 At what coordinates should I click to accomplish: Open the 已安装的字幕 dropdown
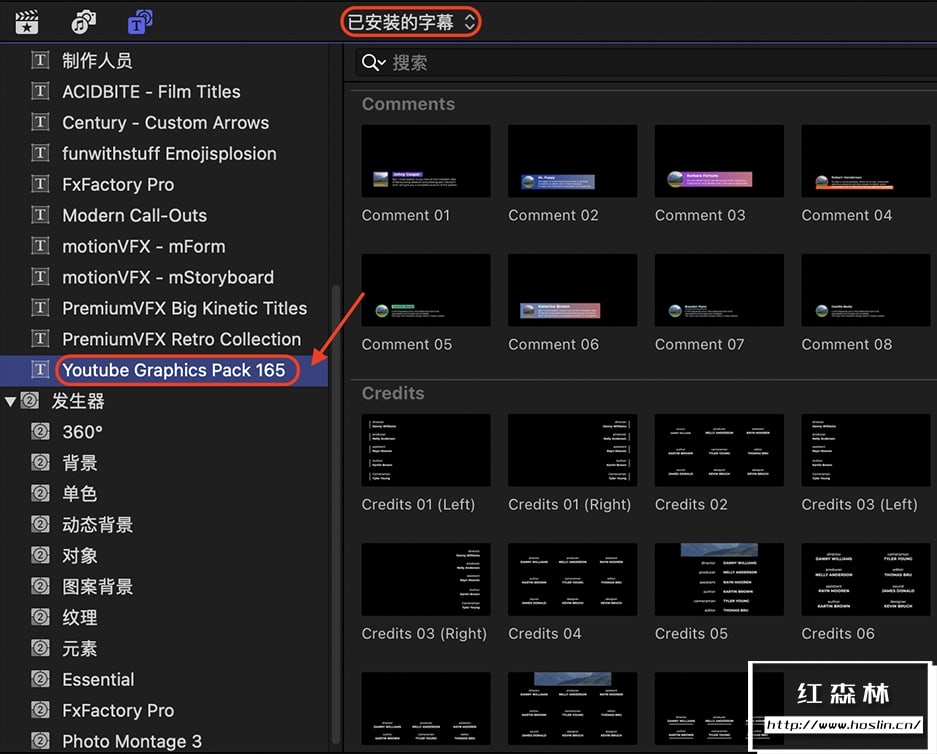411,23
